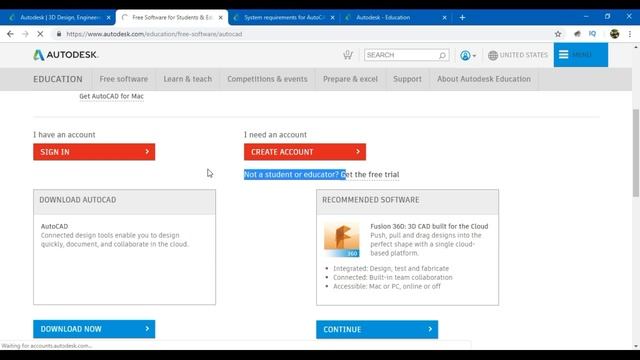640x360 pixels.
Task: Open a new browser tab
Action: pos(462,18)
